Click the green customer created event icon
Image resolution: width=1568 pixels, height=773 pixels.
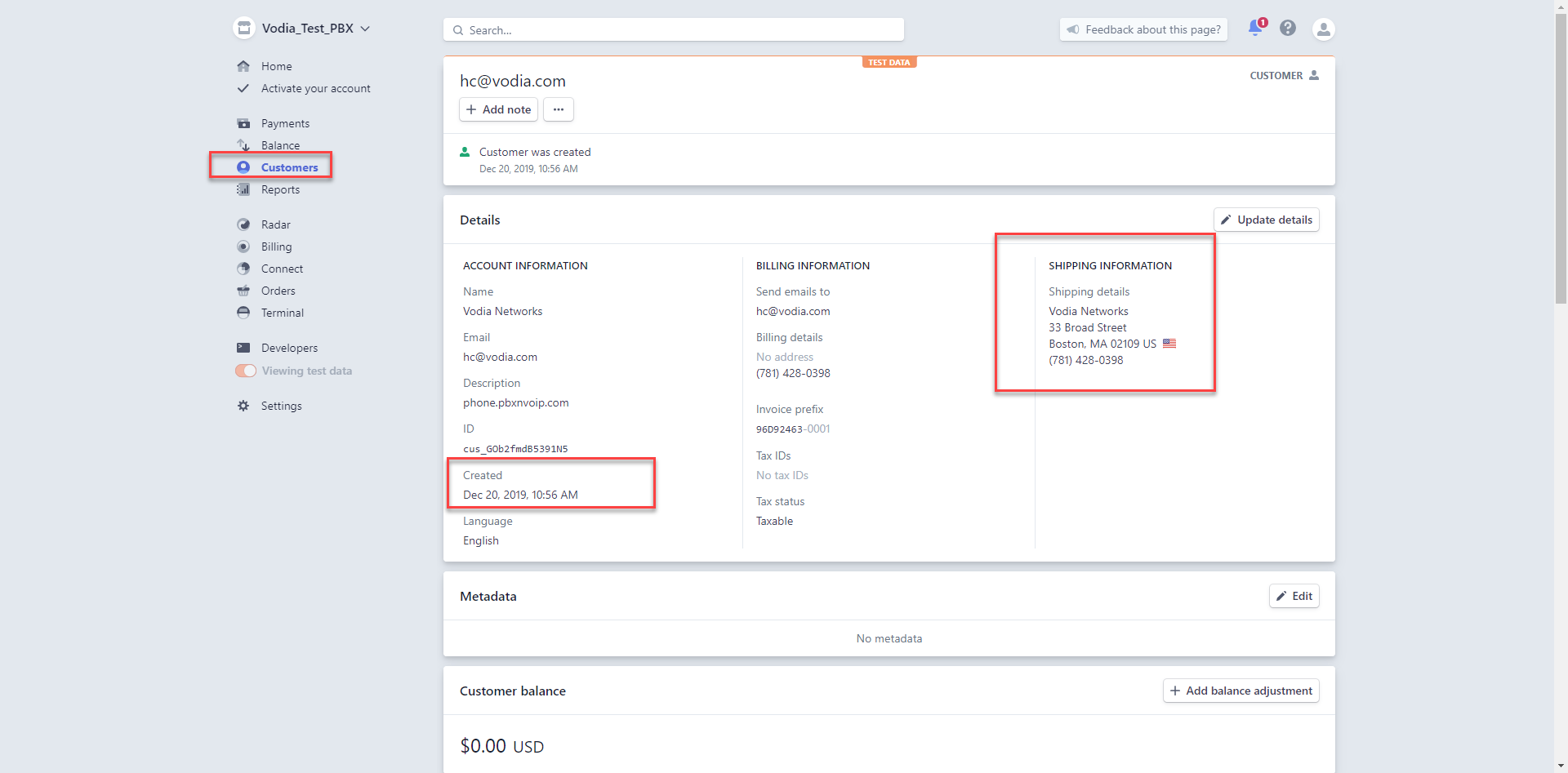(x=465, y=152)
